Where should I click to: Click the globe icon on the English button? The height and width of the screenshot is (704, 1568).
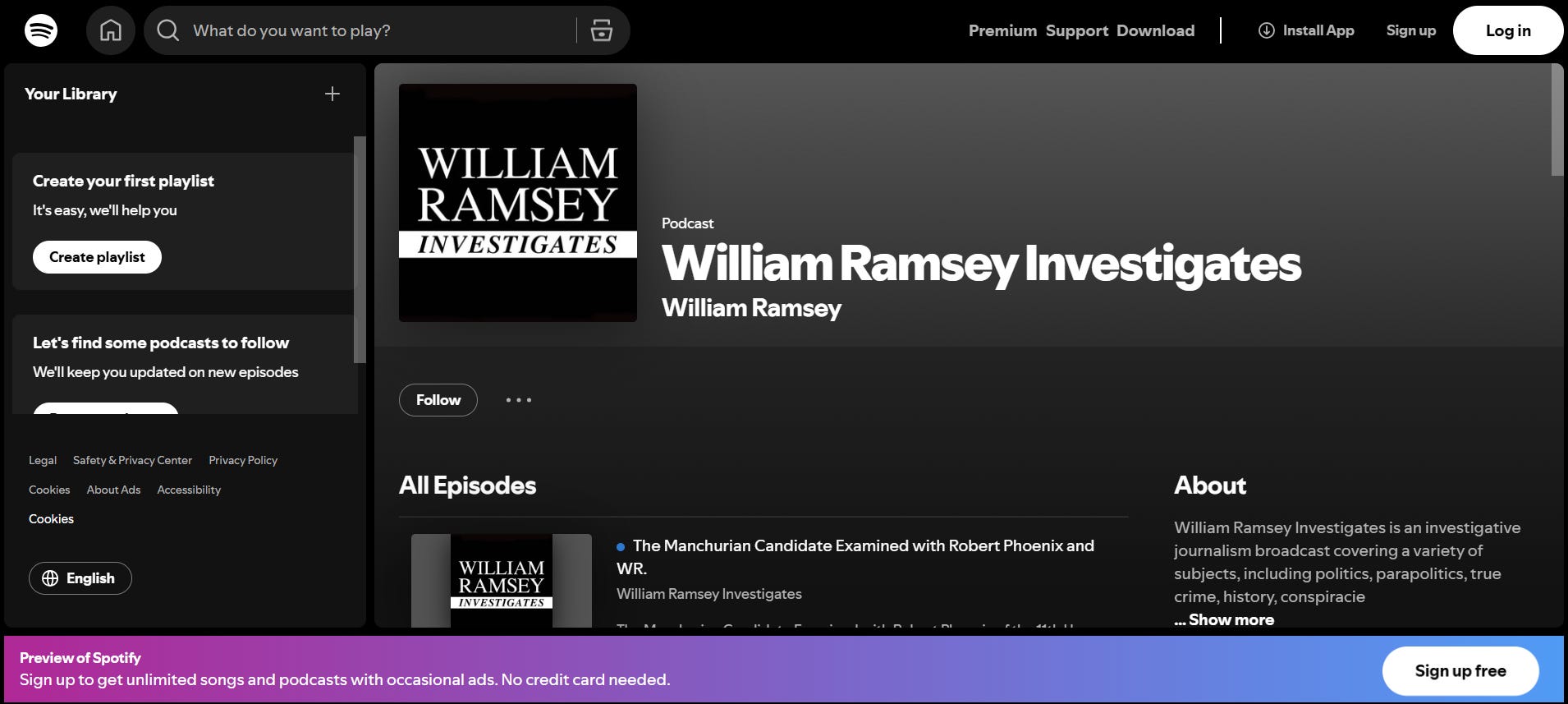tap(50, 578)
